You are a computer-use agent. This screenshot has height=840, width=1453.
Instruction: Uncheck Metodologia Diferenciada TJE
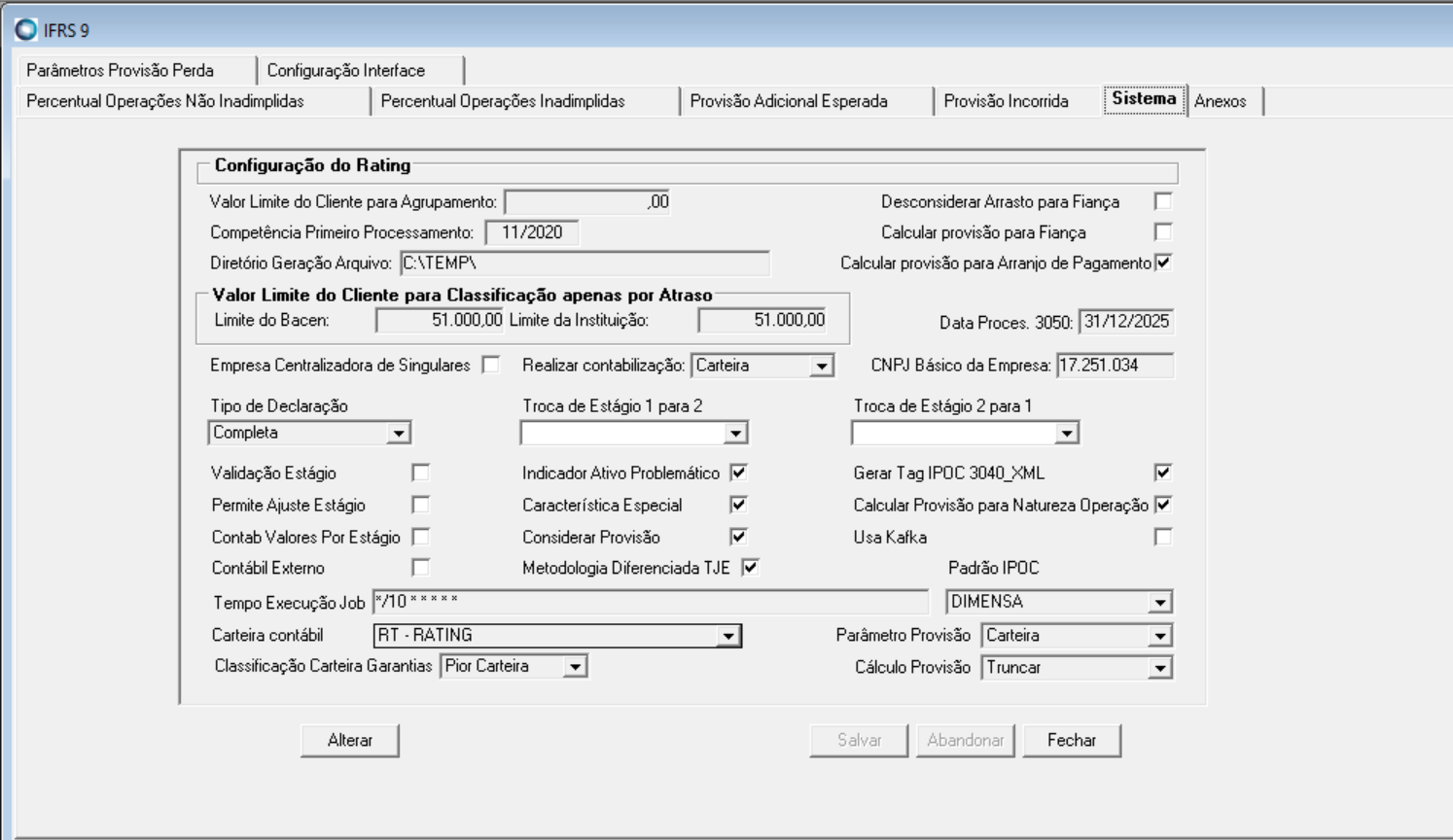pyautogui.click(x=750, y=567)
